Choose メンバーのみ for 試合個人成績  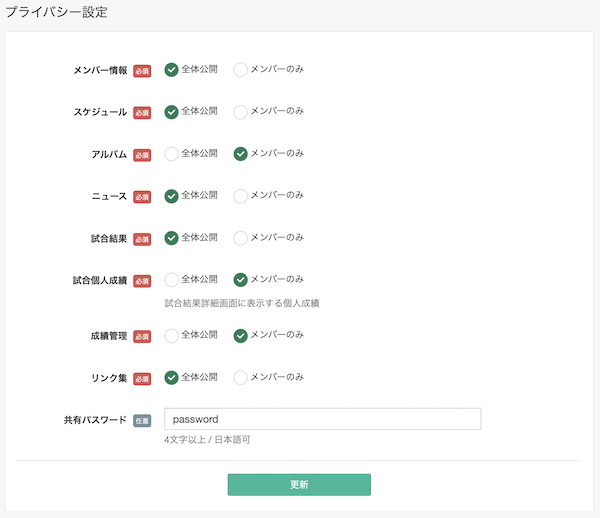240,280
